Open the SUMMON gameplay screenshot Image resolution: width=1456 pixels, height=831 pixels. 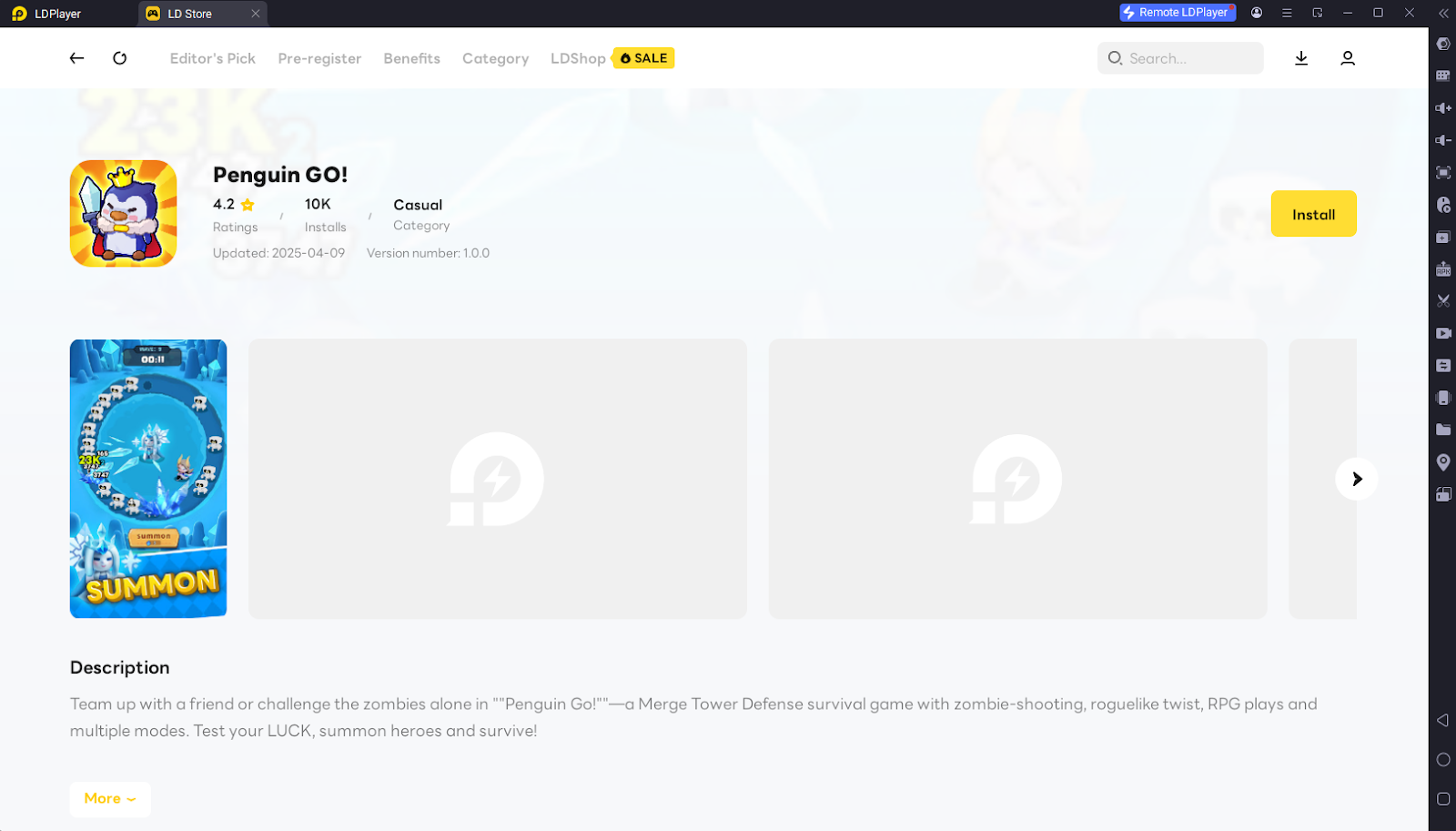[x=148, y=479]
